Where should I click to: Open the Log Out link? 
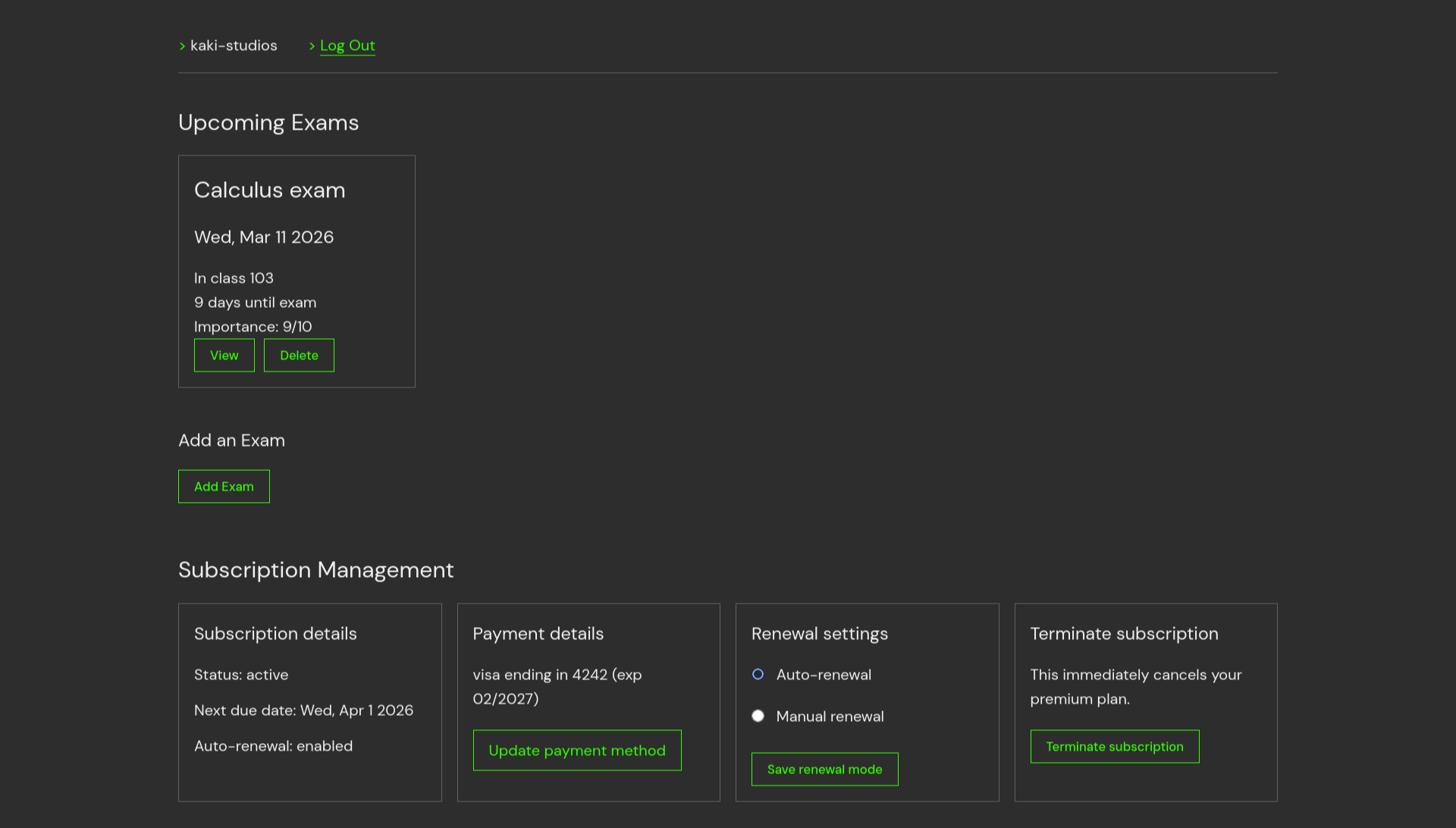(x=347, y=45)
